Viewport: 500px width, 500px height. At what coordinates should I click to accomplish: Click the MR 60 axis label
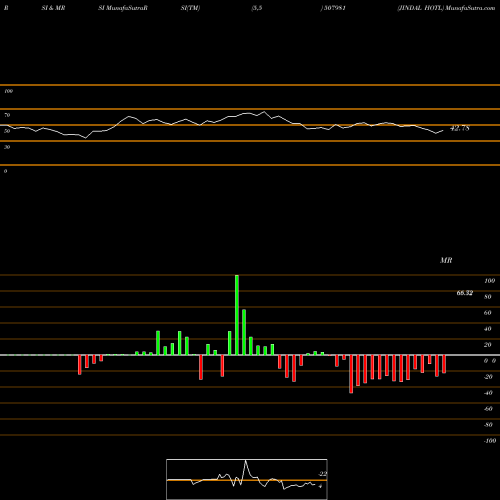pos(488,313)
